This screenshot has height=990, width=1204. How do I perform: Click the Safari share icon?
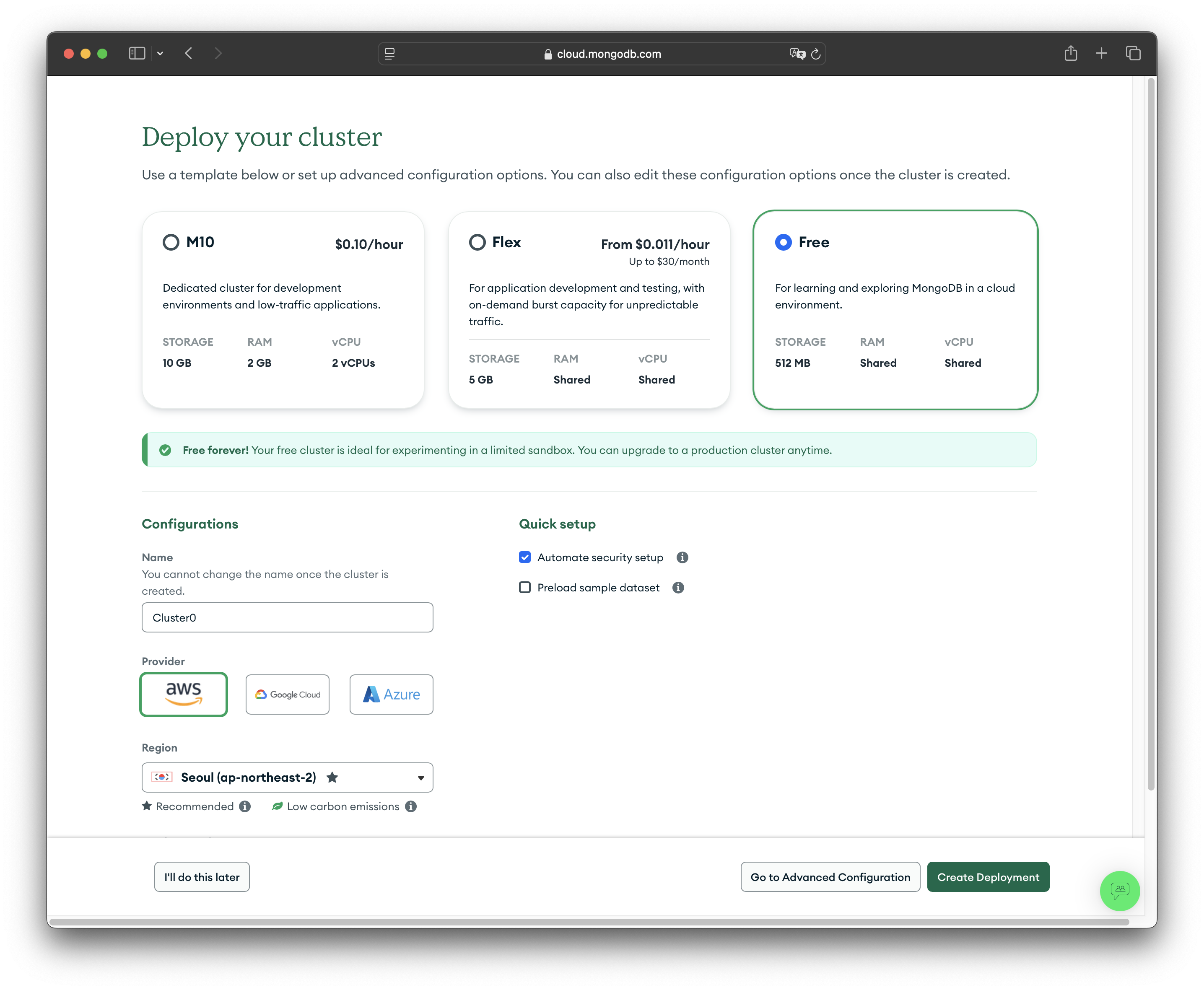1071,54
